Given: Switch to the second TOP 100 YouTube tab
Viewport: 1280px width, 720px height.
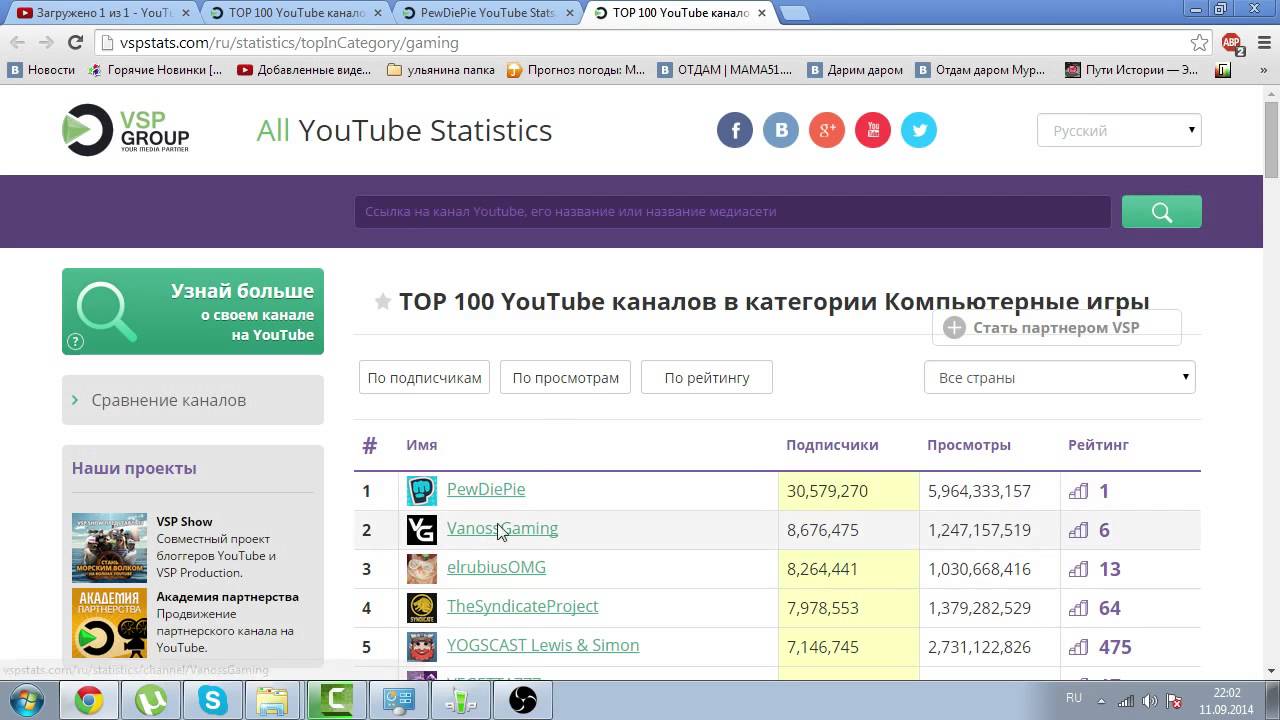Looking at the screenshot, I should pos(679,13).
